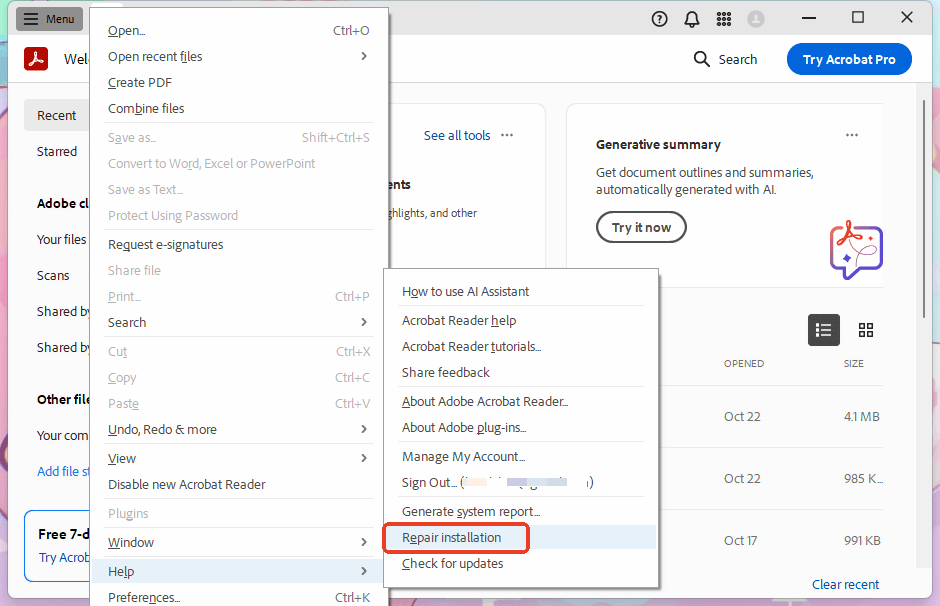Click file row sized 4.1 MB

pyautogui.click(x=770, y=417)
